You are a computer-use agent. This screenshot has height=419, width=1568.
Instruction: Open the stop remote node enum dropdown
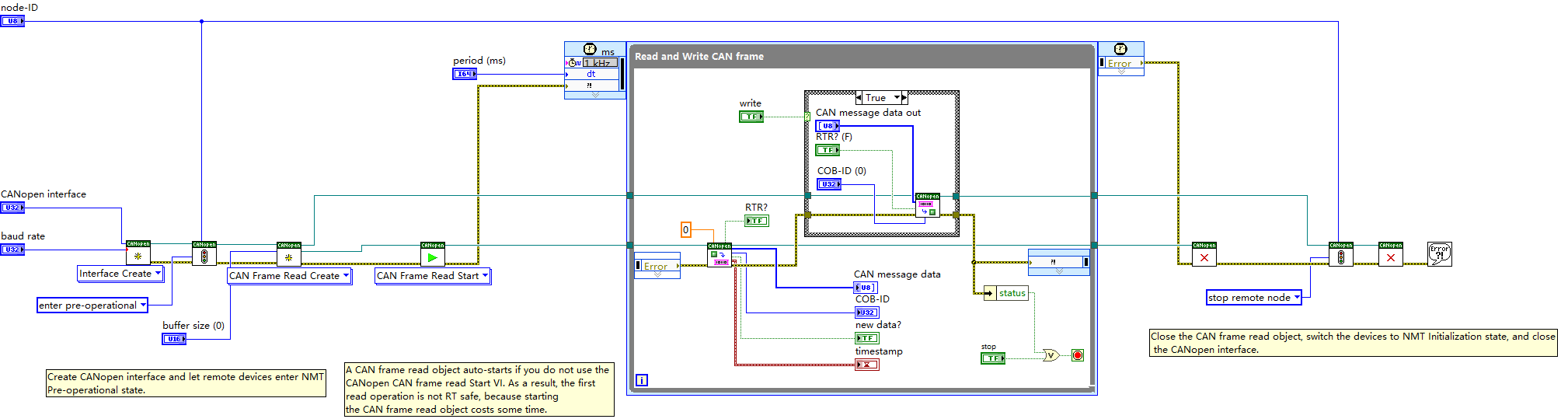1296,298
